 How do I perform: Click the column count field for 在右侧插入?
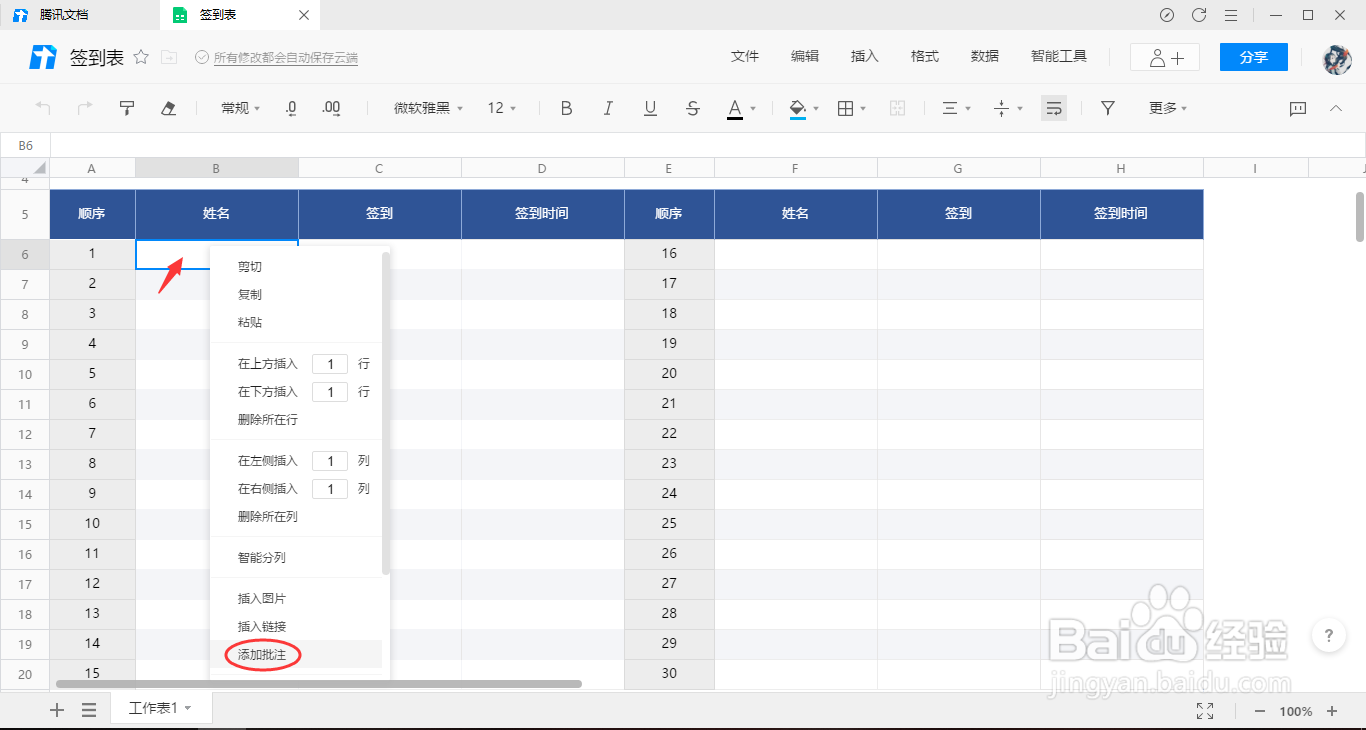point(330,489)
